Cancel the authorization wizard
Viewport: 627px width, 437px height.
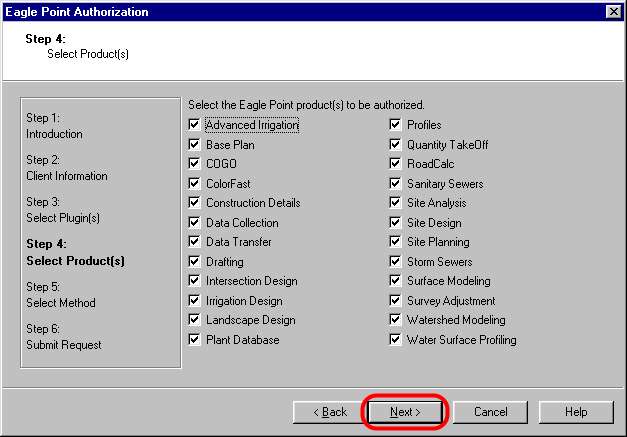490,412
